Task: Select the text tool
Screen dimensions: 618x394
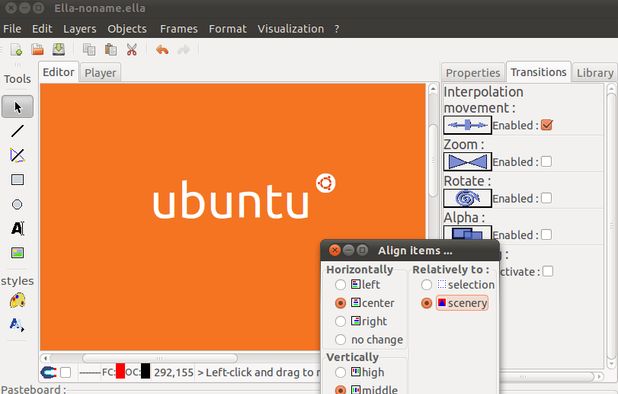Action: (18, 228)
